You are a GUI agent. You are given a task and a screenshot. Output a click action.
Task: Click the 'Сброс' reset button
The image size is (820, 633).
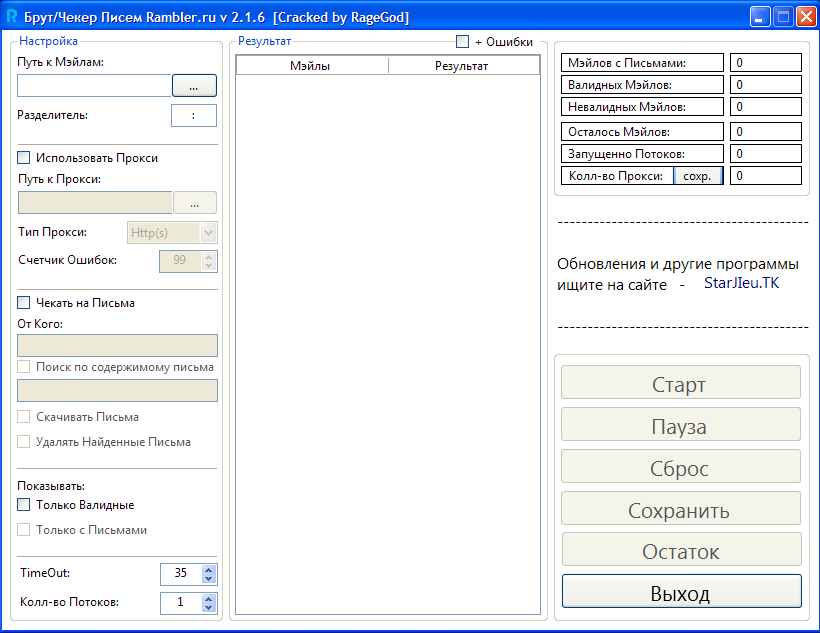681,466
